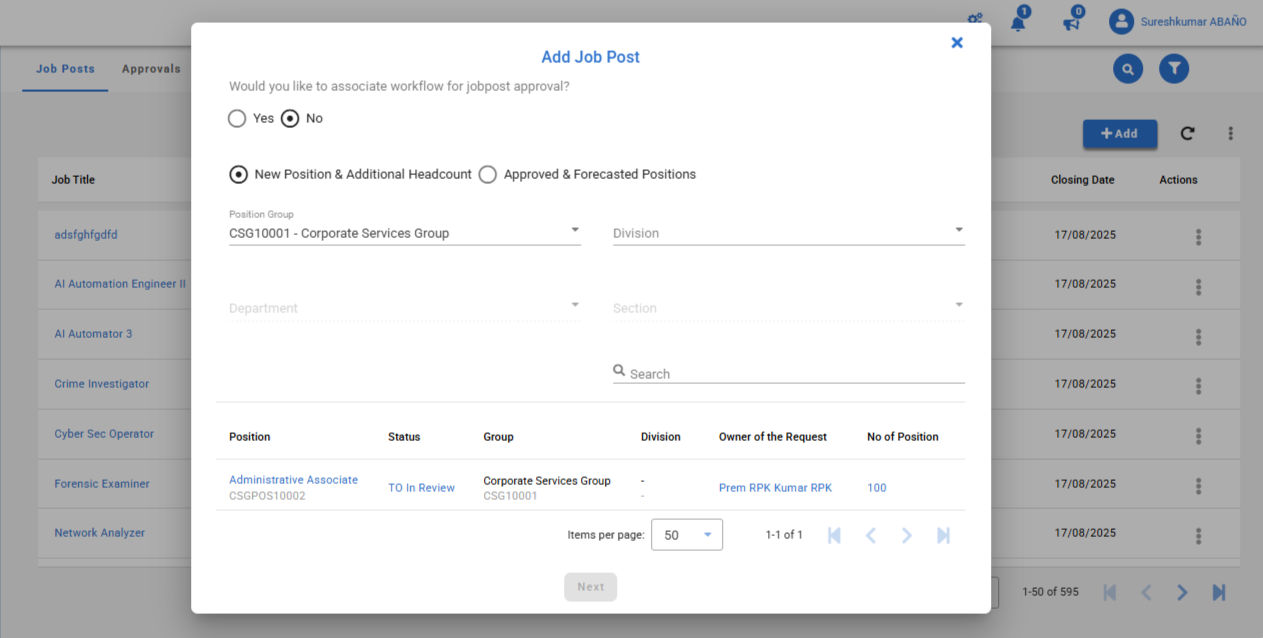
Task: Open the Administrative Associate position link
Action: pyautogui.click(x=293, y=480)
